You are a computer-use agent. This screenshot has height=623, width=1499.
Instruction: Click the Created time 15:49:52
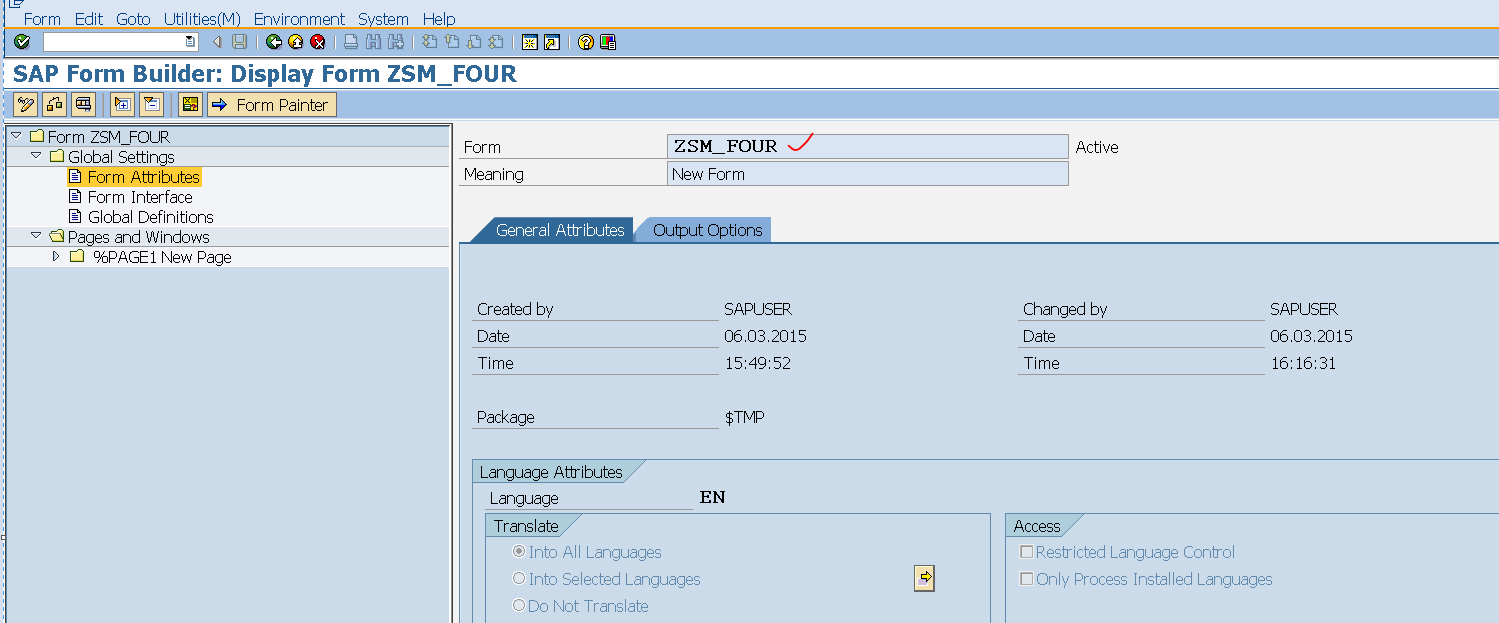[x=757, y=363]
